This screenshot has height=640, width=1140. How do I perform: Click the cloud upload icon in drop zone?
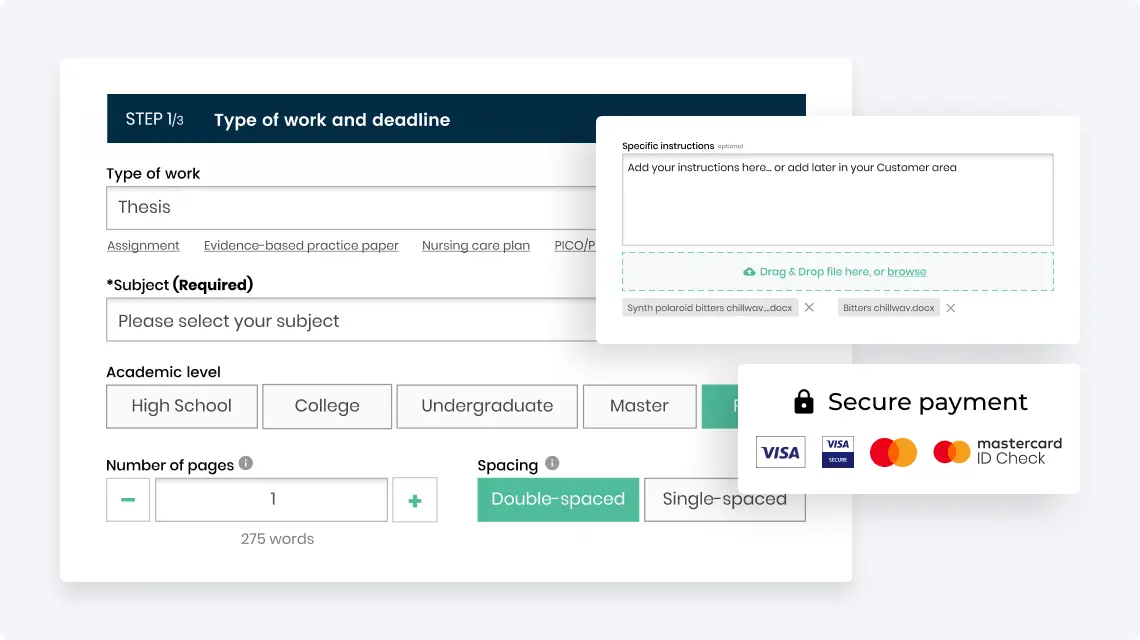tap(749, 272)
